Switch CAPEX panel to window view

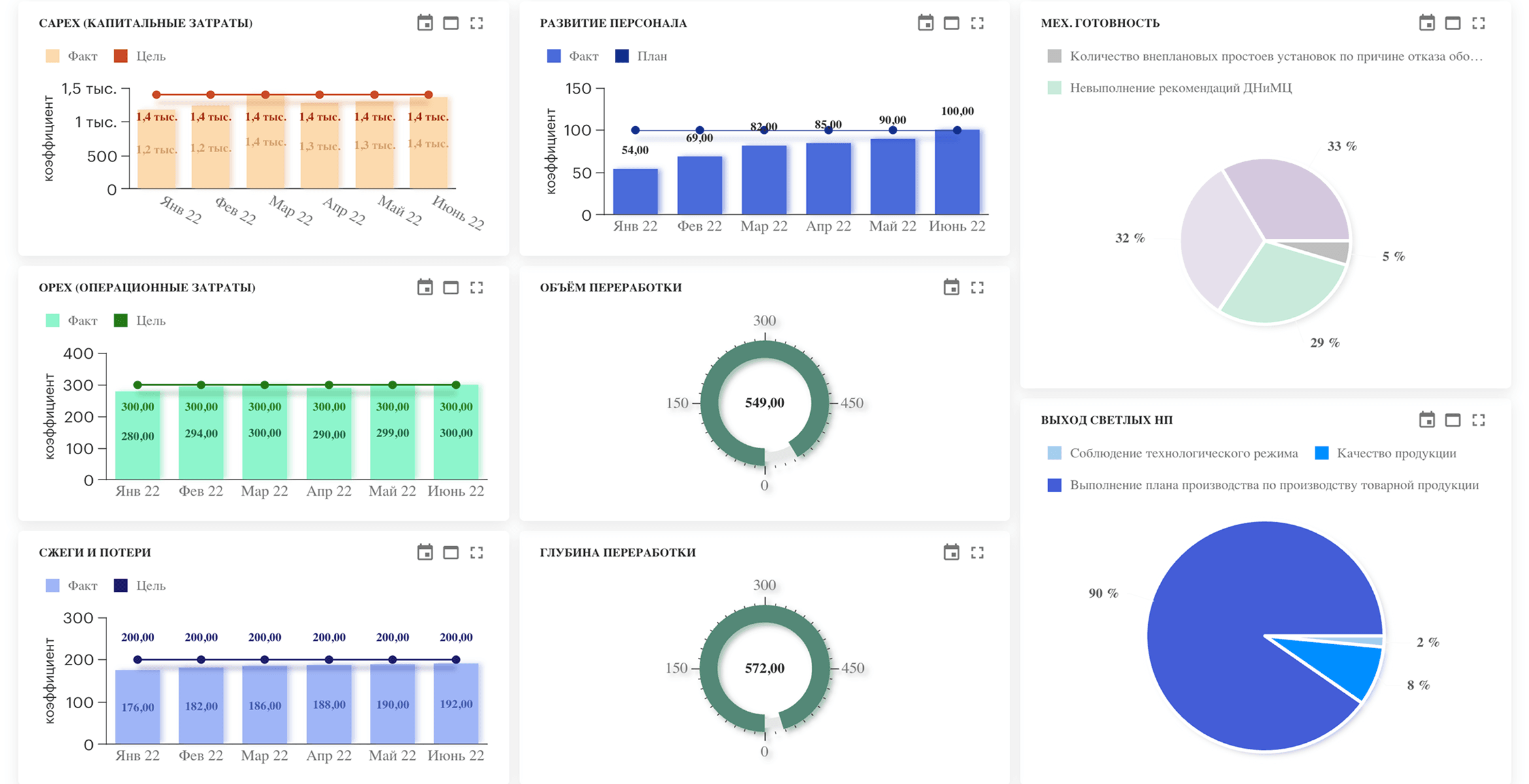[x=451, y=23]
